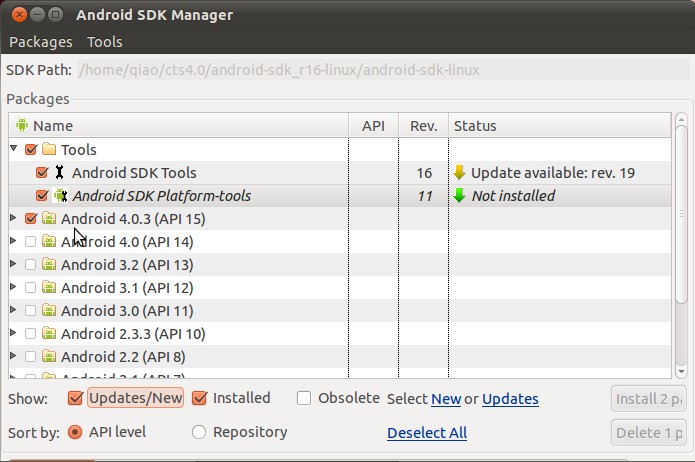Select the 'Not installed' status text
Screen dimensions: 695x462
513,196
